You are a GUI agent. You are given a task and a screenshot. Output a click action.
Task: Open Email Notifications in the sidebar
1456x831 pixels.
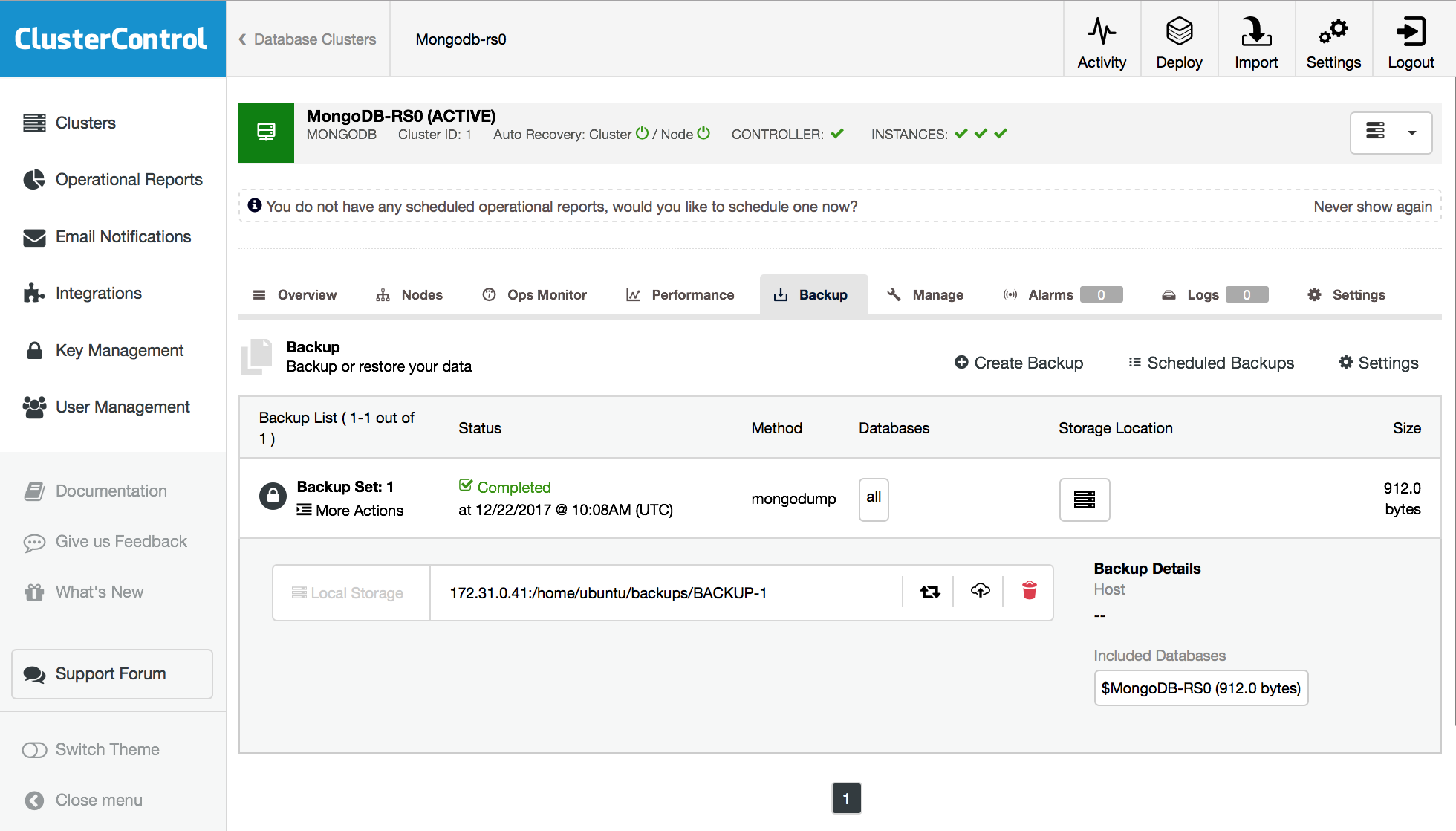(x=107, y=236)
